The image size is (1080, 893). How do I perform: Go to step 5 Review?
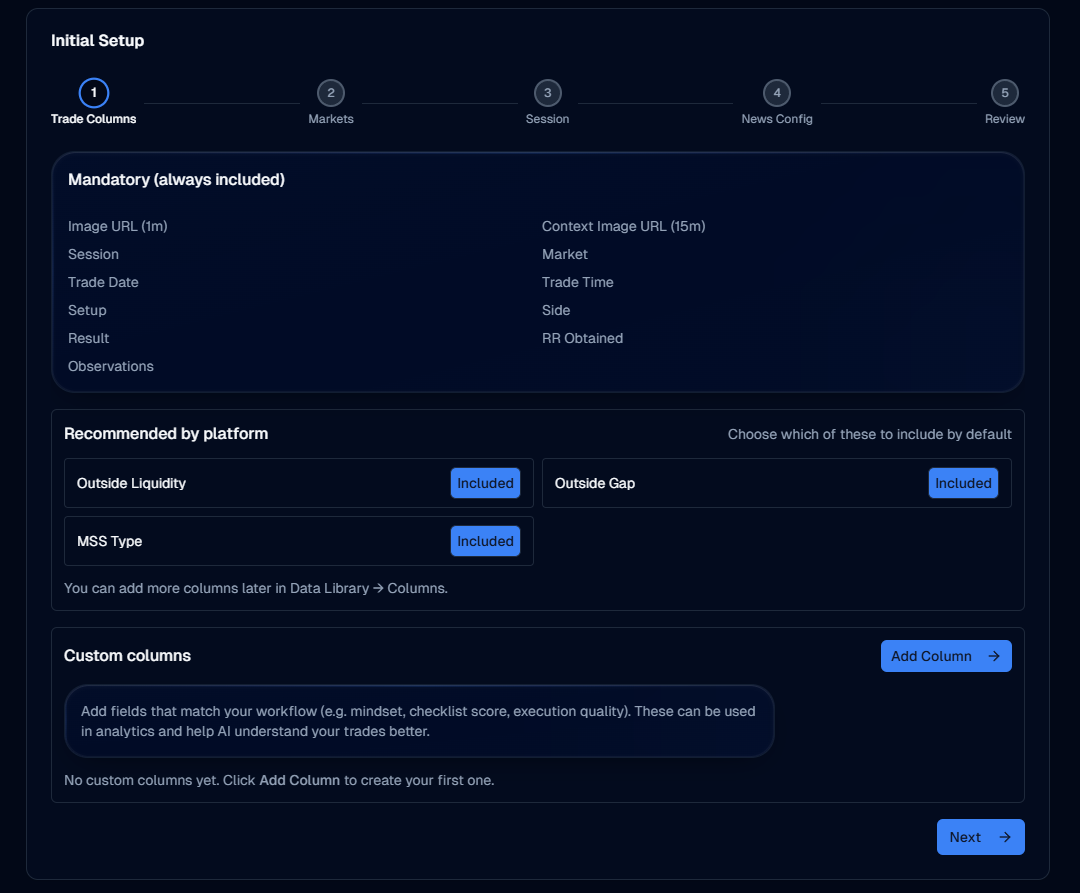[1005, 93]
